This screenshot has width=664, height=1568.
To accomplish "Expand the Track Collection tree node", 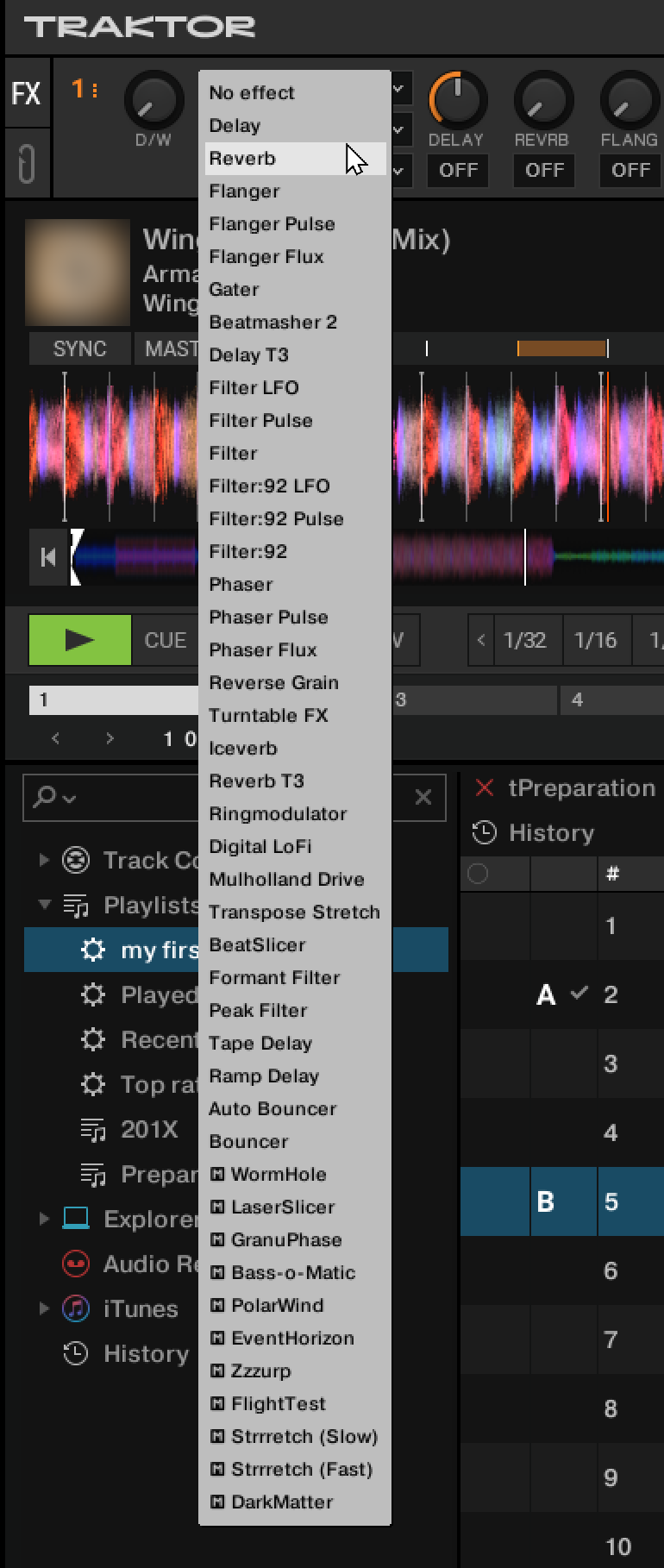I will pos(44,859).
